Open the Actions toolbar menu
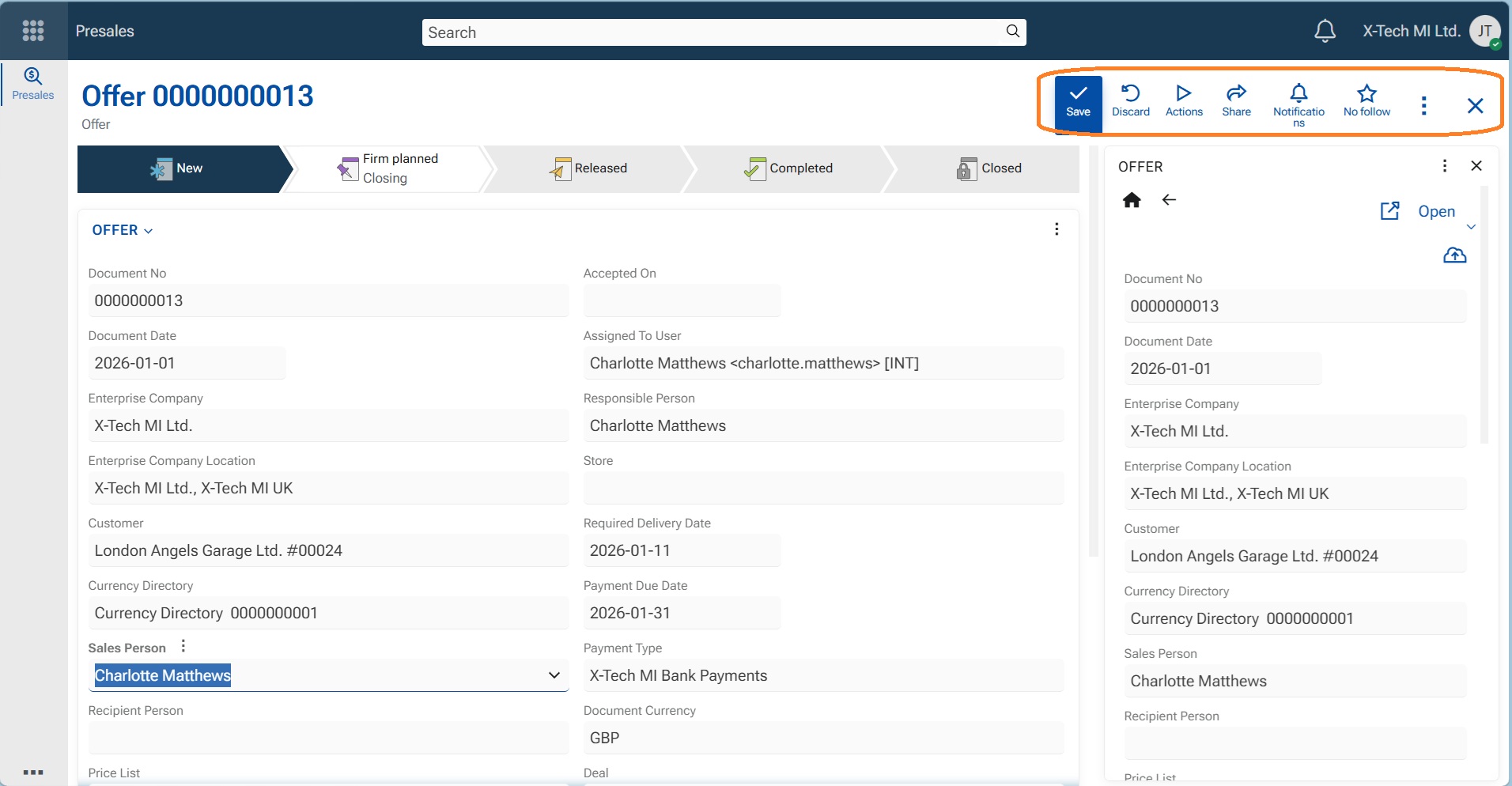Viewport: 1512px width, 786px height. 1184,101
